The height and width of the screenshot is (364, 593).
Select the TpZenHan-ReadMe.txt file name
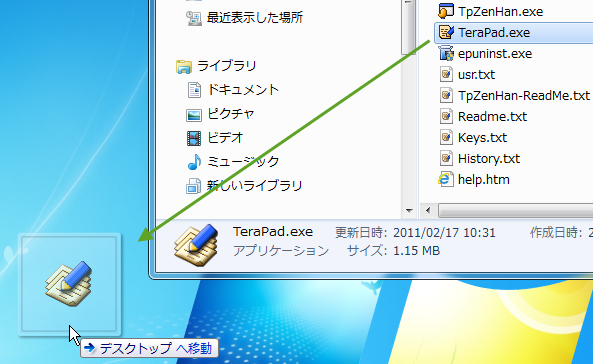pos(524,95)
